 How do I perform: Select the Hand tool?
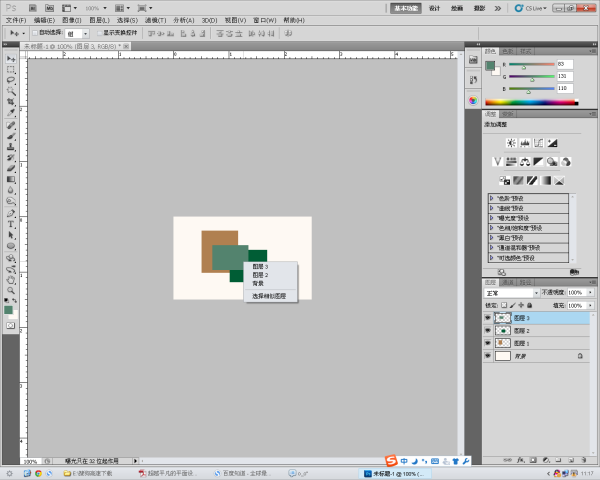(x=11, y=280)
